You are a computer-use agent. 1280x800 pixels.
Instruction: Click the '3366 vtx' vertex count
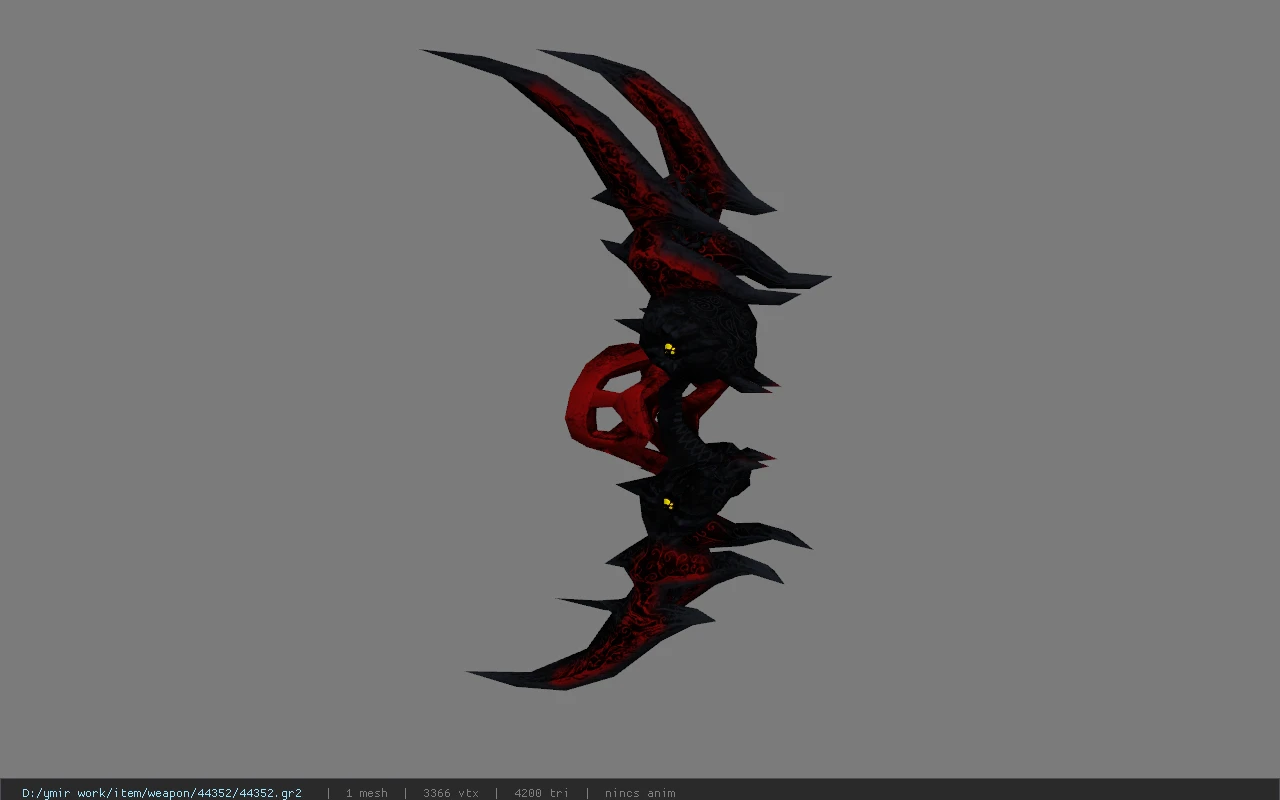point(451,793)
